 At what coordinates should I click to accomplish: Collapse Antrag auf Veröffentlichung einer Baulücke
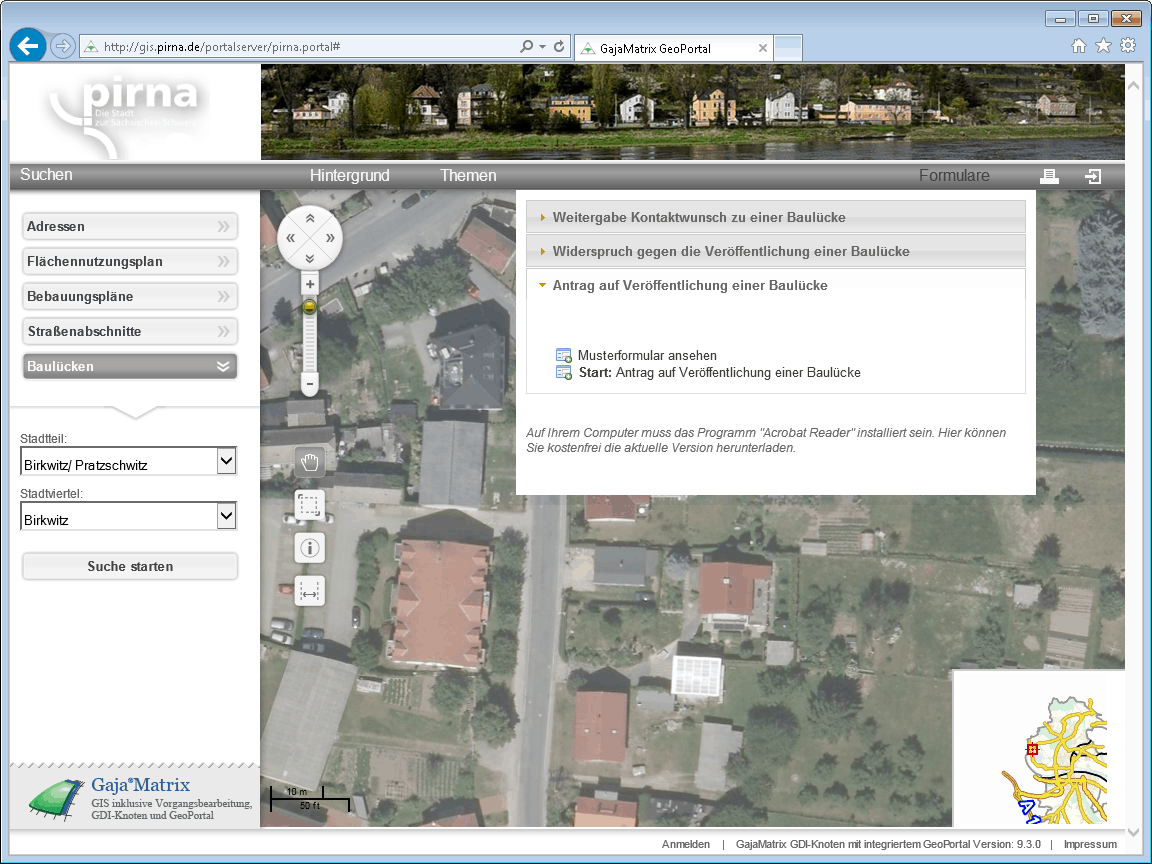689,285
